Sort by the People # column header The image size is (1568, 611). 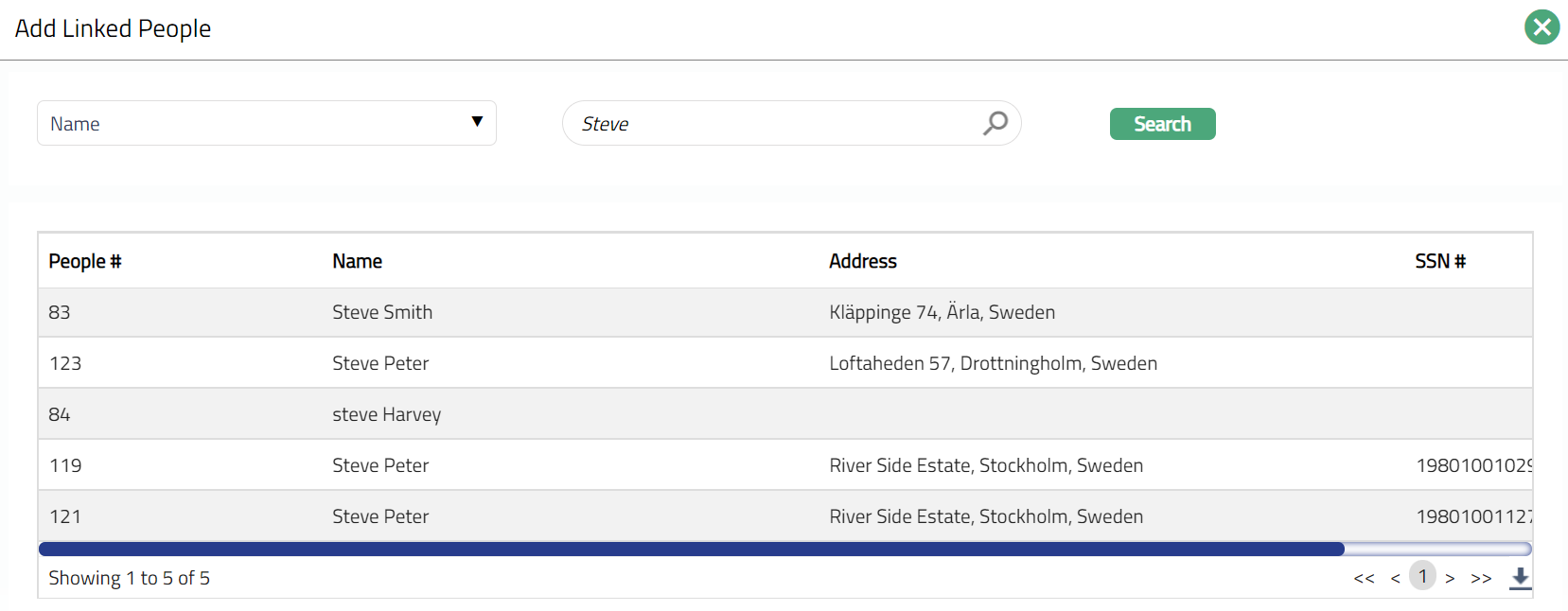pos(85,261)
